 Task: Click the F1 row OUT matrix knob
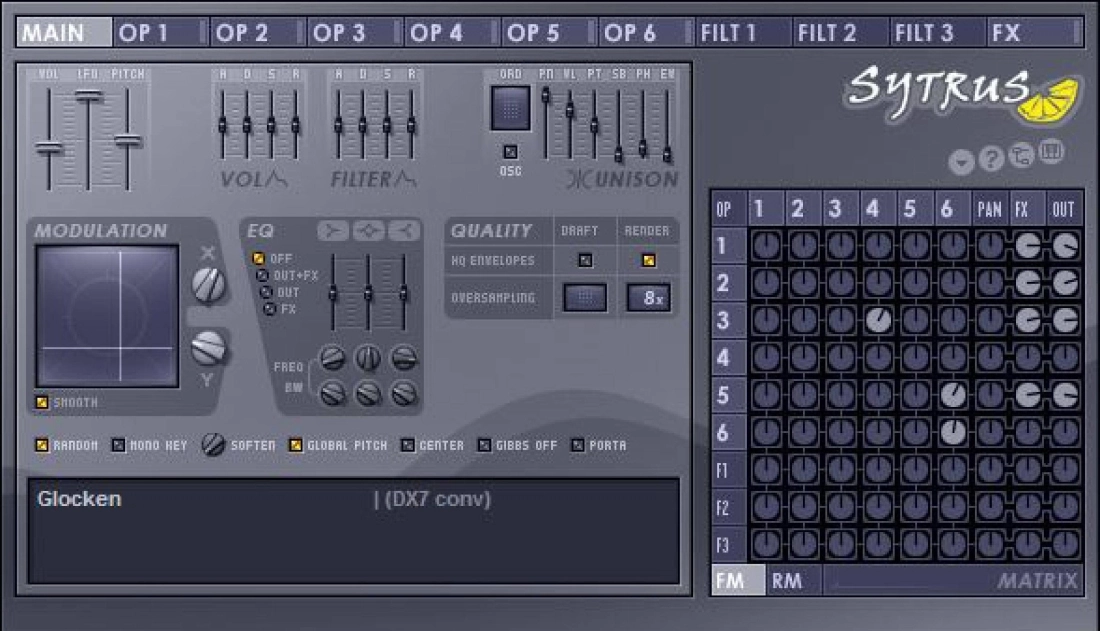pos(1065,470)
